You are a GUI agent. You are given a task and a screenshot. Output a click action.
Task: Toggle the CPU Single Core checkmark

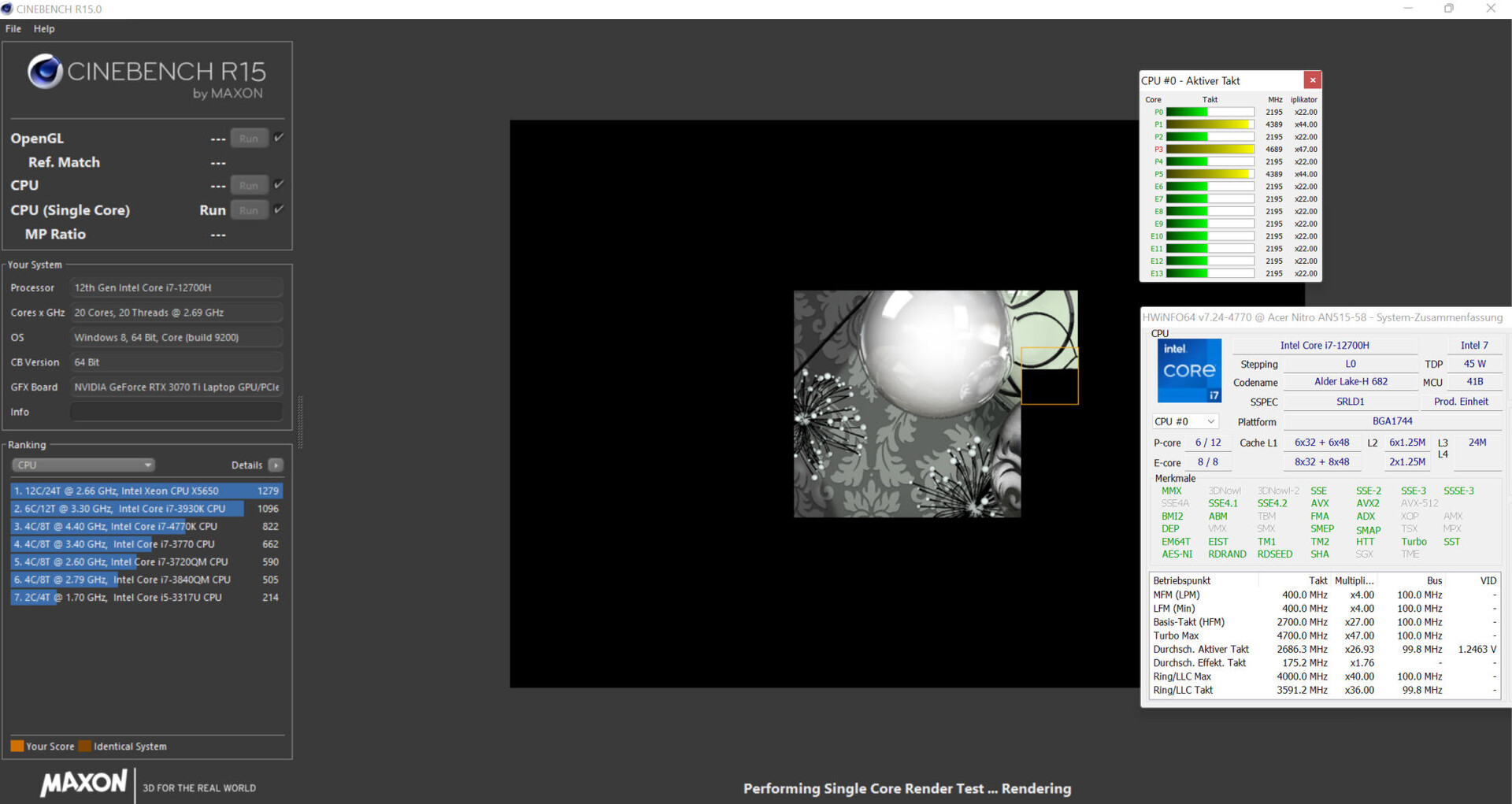coord(279,209)
